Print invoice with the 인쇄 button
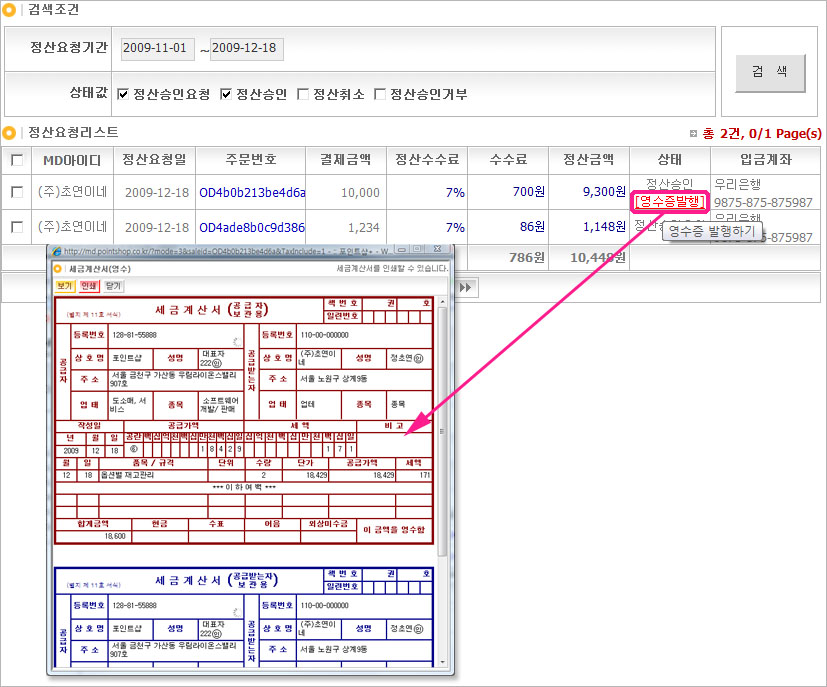This screenshot has height=687, width=827. [x=90, y=285]
